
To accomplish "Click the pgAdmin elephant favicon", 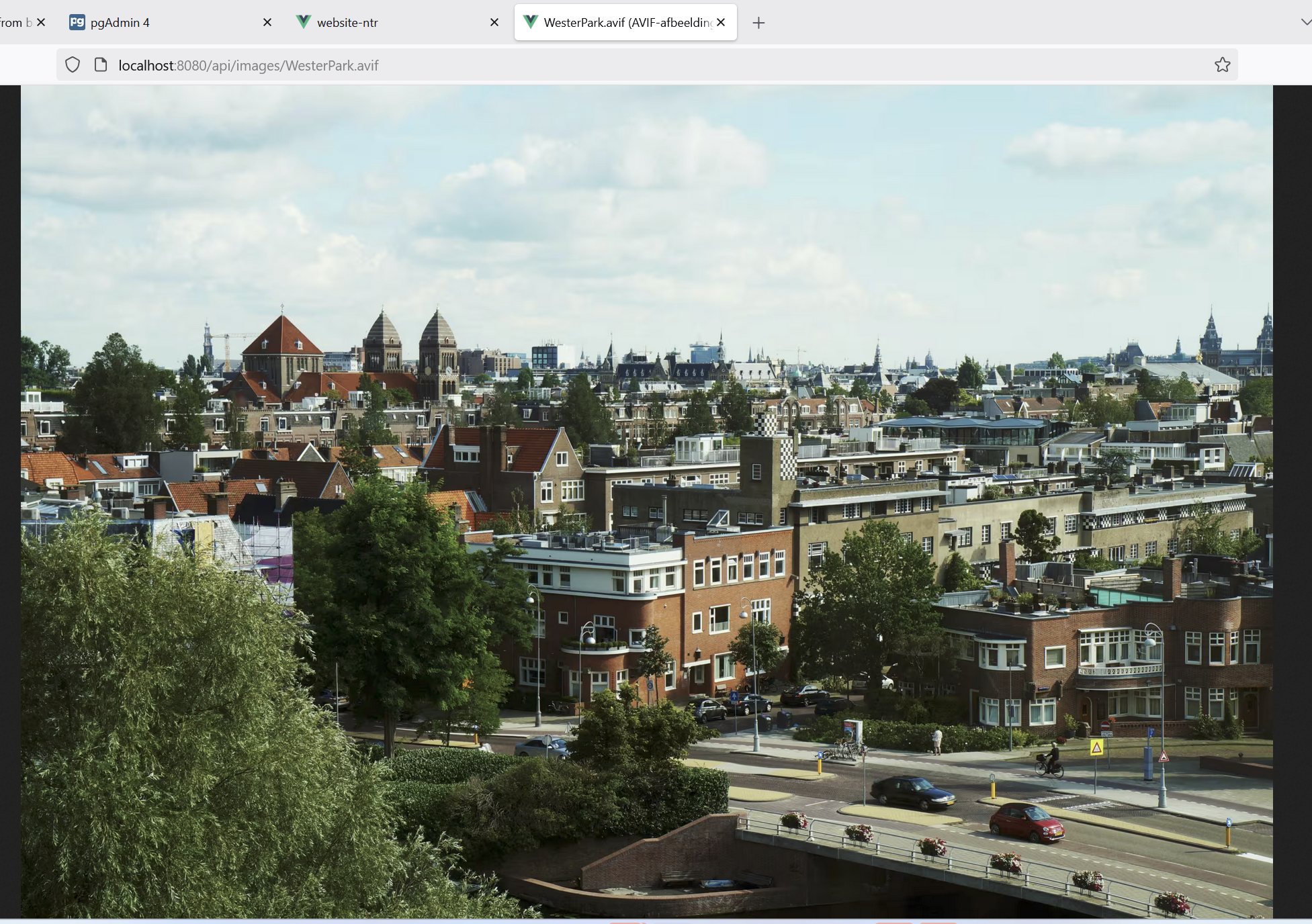I will pyautogui.click(x=77, y=22).
